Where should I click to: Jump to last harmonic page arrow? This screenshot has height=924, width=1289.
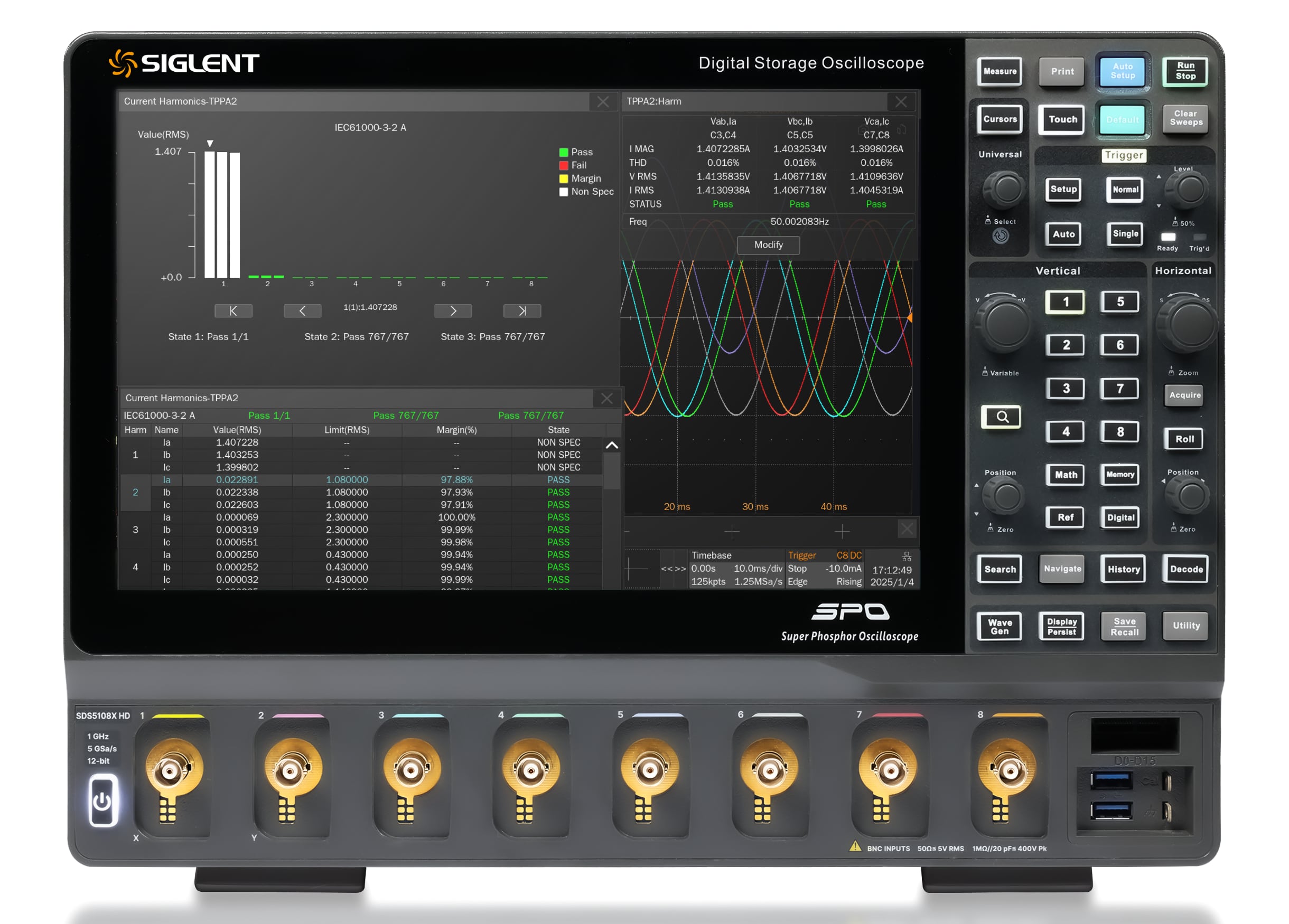[522, 311]
